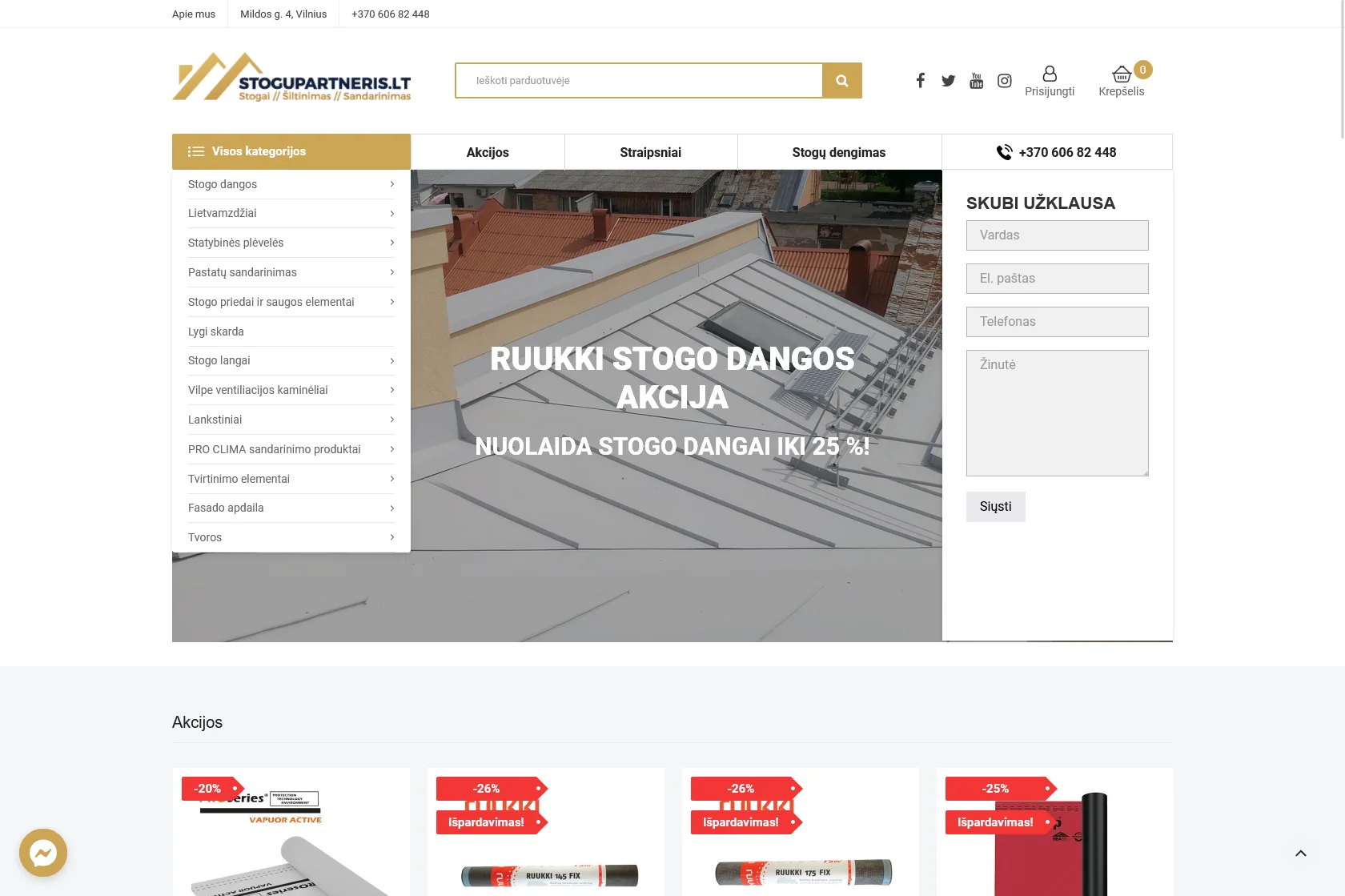Open the Messenger chat bubble
The image size is (1345, 896).
[43, 853]
